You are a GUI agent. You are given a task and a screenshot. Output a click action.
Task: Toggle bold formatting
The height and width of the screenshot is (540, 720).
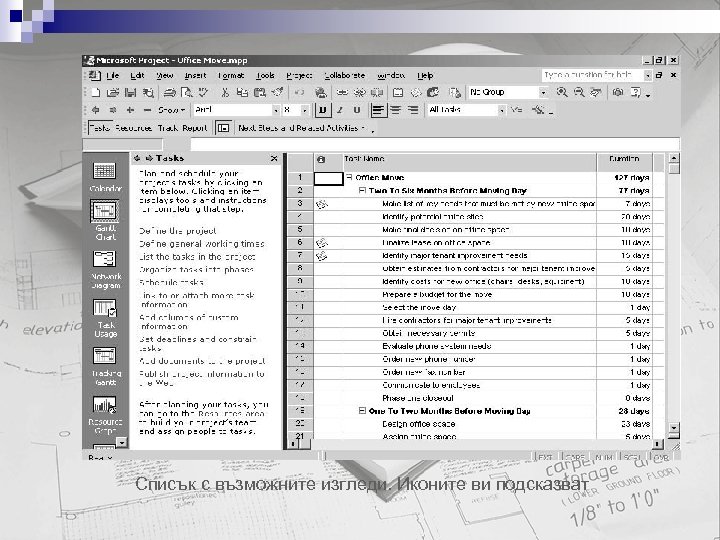point(323,110)
